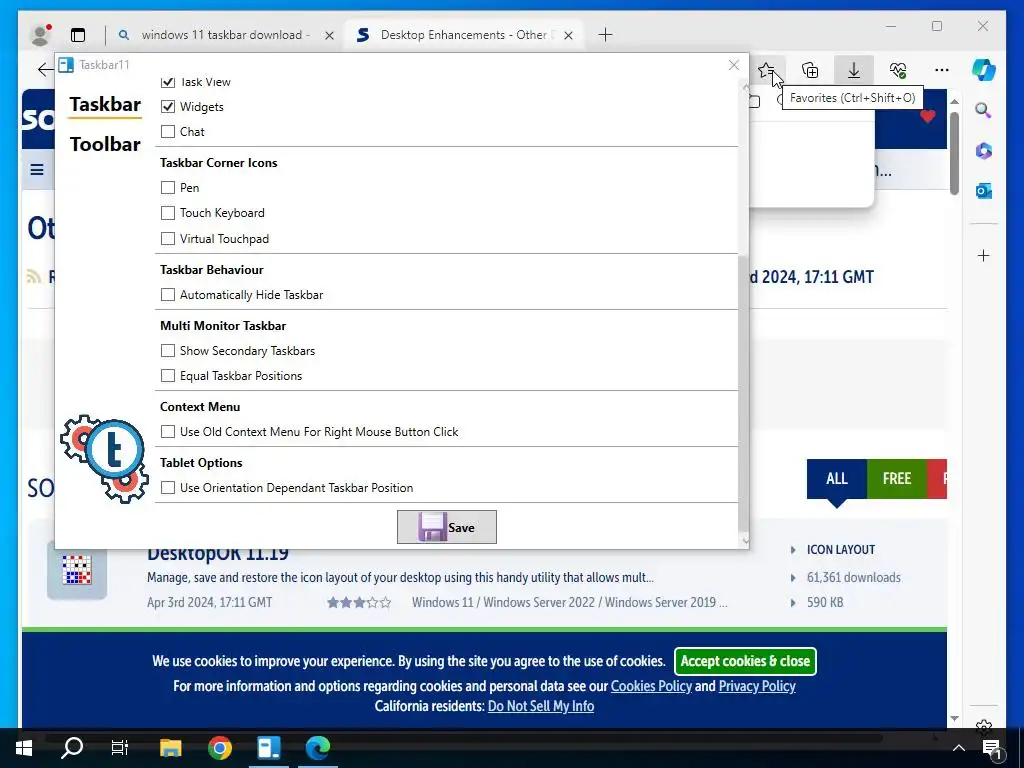Open the tab actions menu icon
This screenshot has width=1024, height=768.
coord(78,35)
